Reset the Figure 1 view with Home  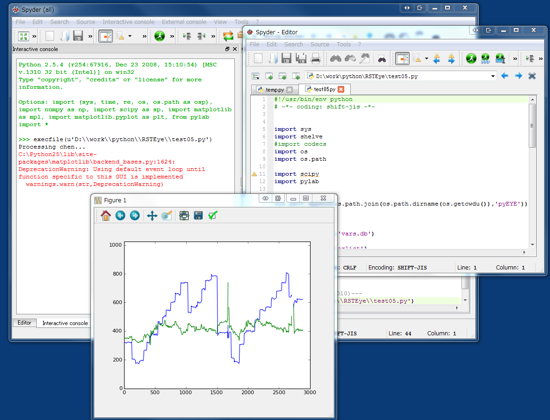click(x=106, y=215)
